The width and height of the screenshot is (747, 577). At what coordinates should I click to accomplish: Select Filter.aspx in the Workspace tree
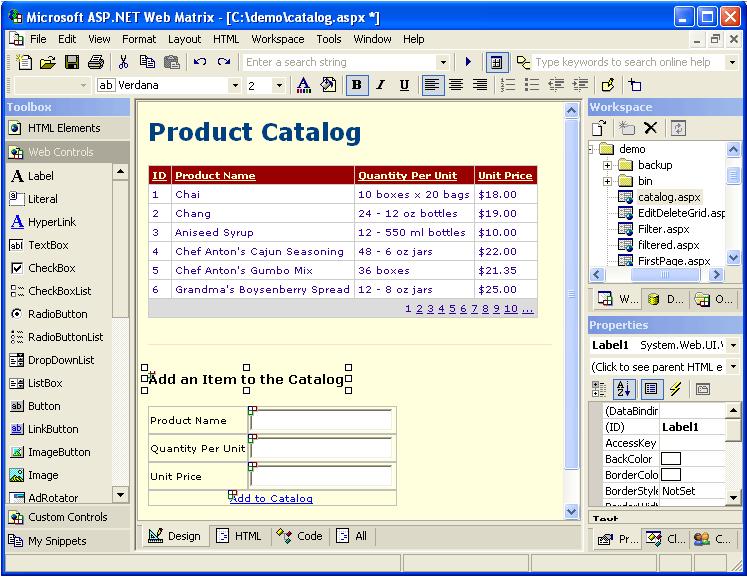[x=663, y=229]
